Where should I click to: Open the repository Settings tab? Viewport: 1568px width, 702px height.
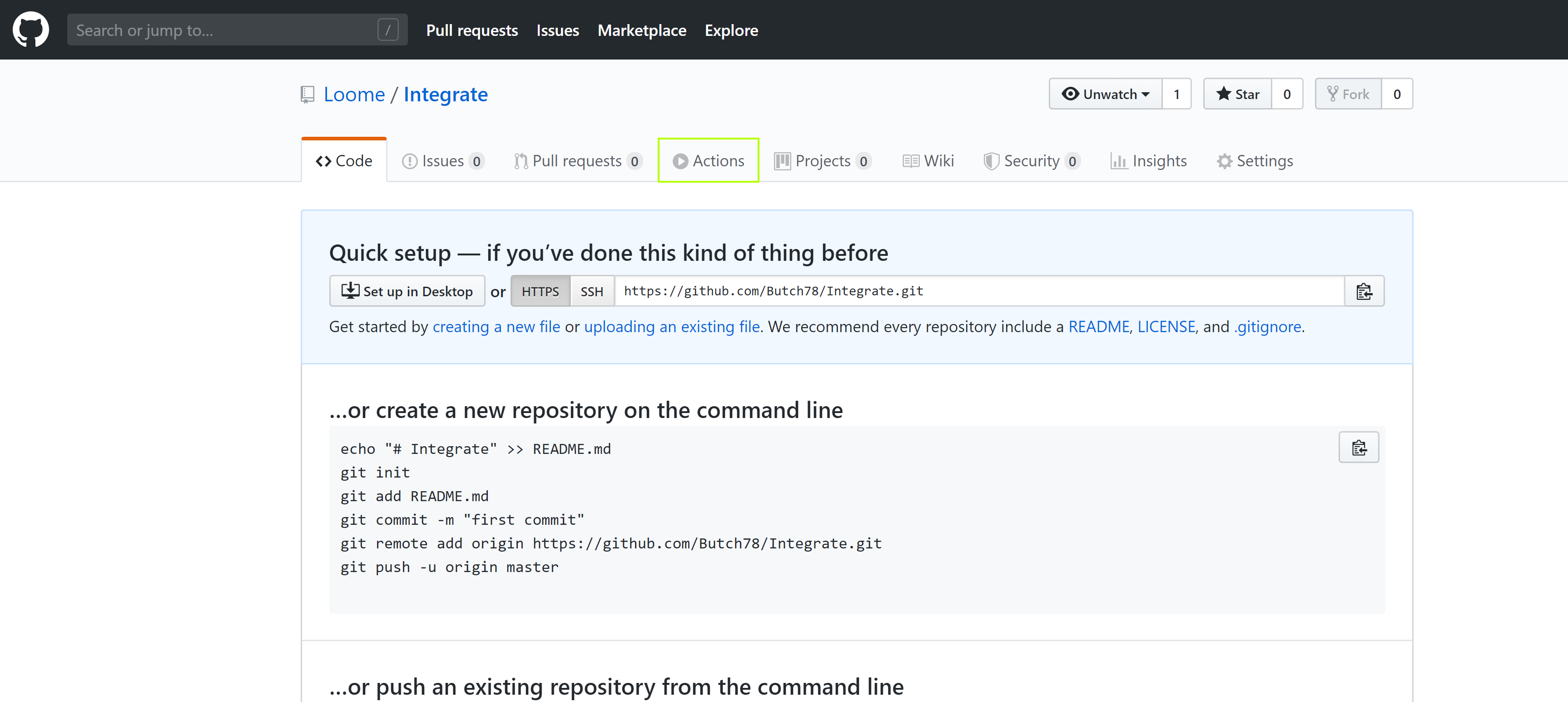1255,161
